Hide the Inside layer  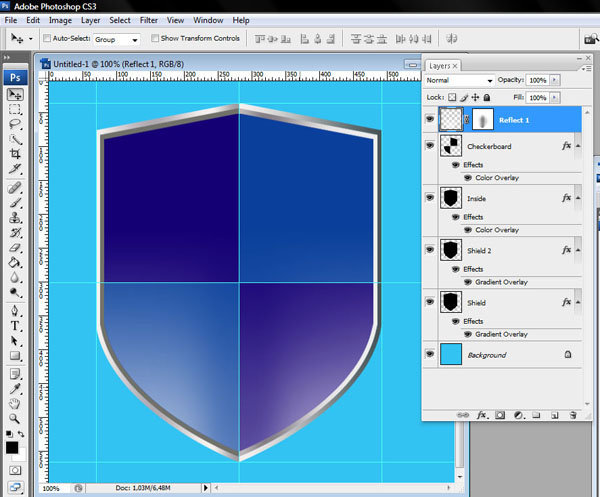pos(430,197)
